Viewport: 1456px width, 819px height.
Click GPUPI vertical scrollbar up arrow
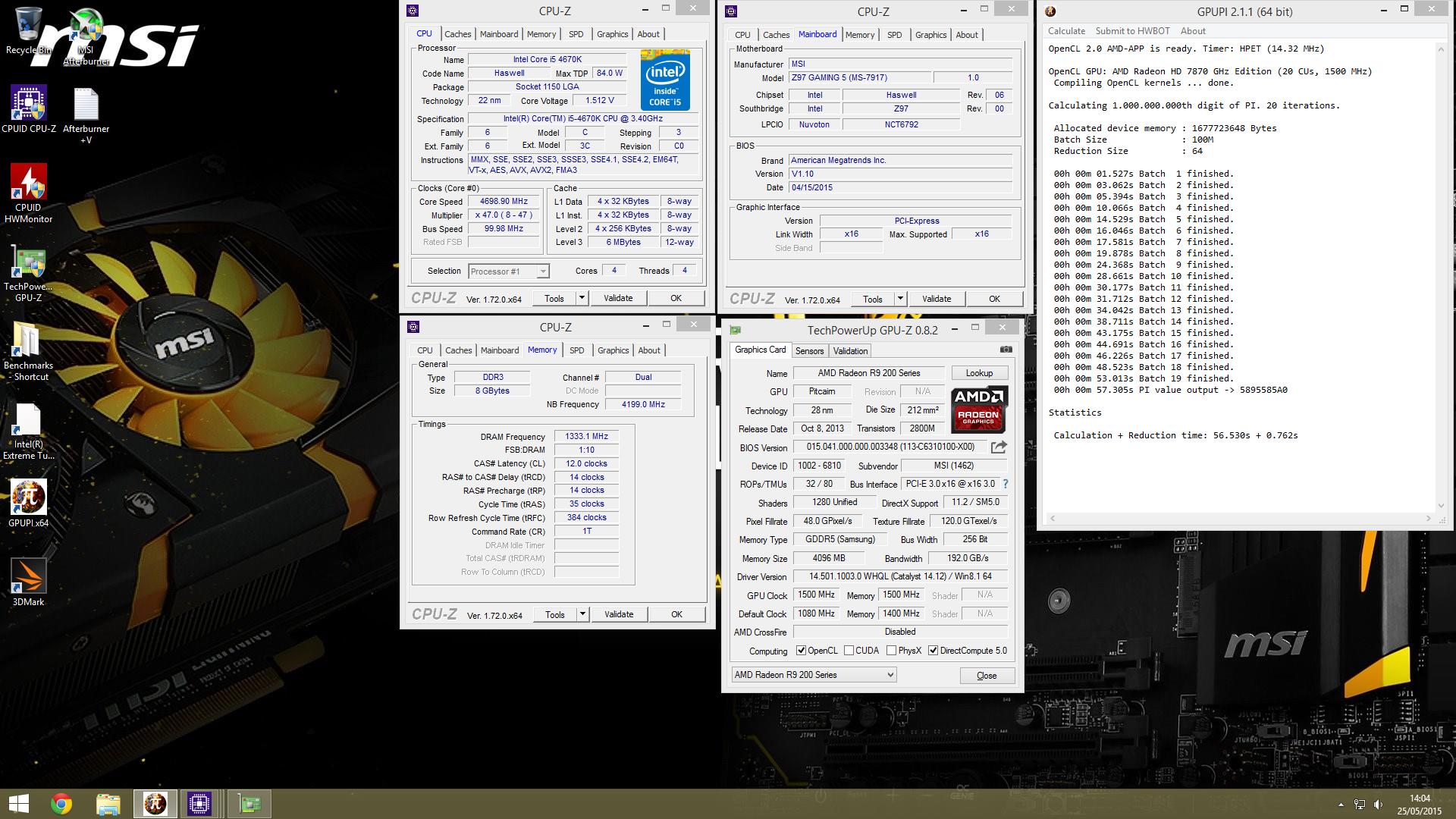(x=1441, y=49)
